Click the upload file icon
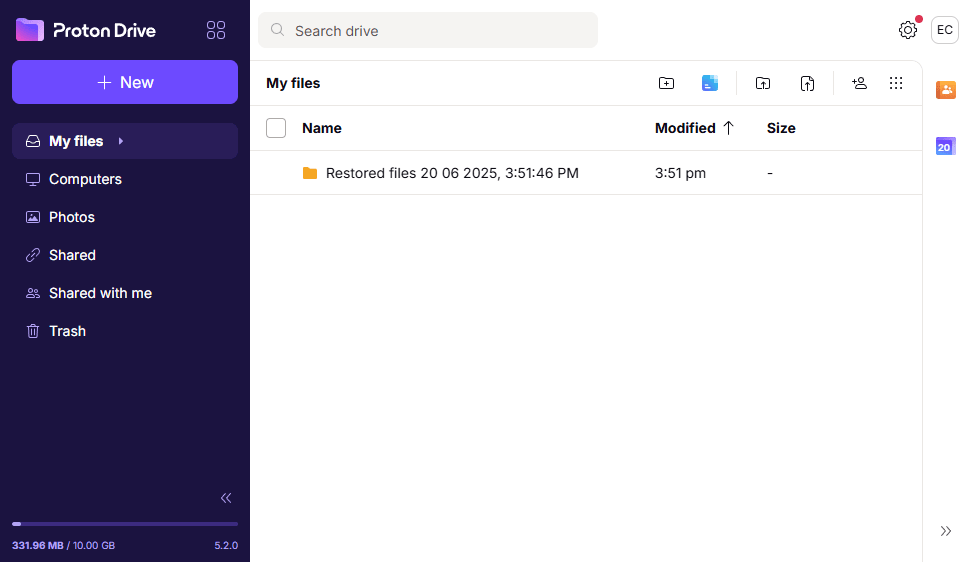This screenshot has height=562, width=969. click(x=807, y=83)
